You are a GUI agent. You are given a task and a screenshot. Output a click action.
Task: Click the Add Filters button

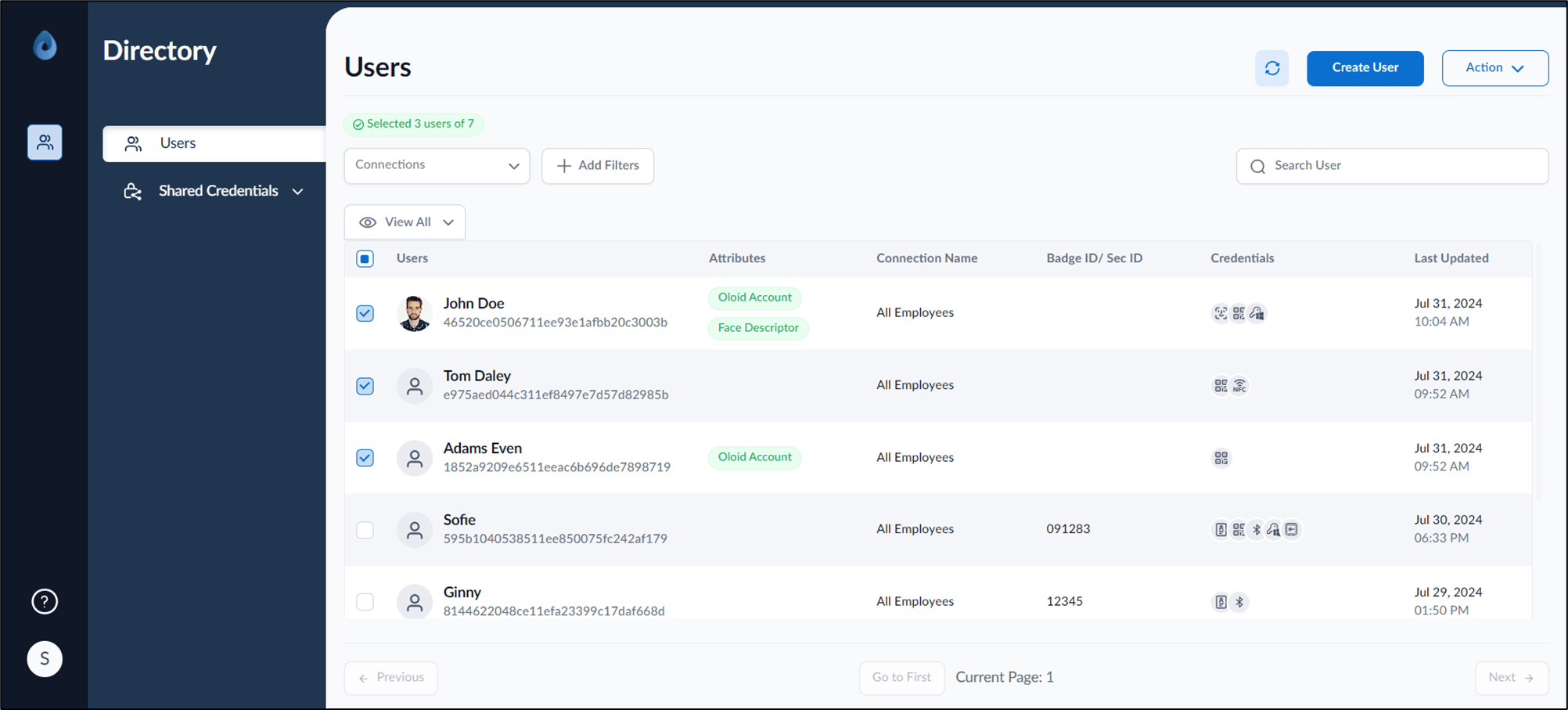click(x=598, y=165)
